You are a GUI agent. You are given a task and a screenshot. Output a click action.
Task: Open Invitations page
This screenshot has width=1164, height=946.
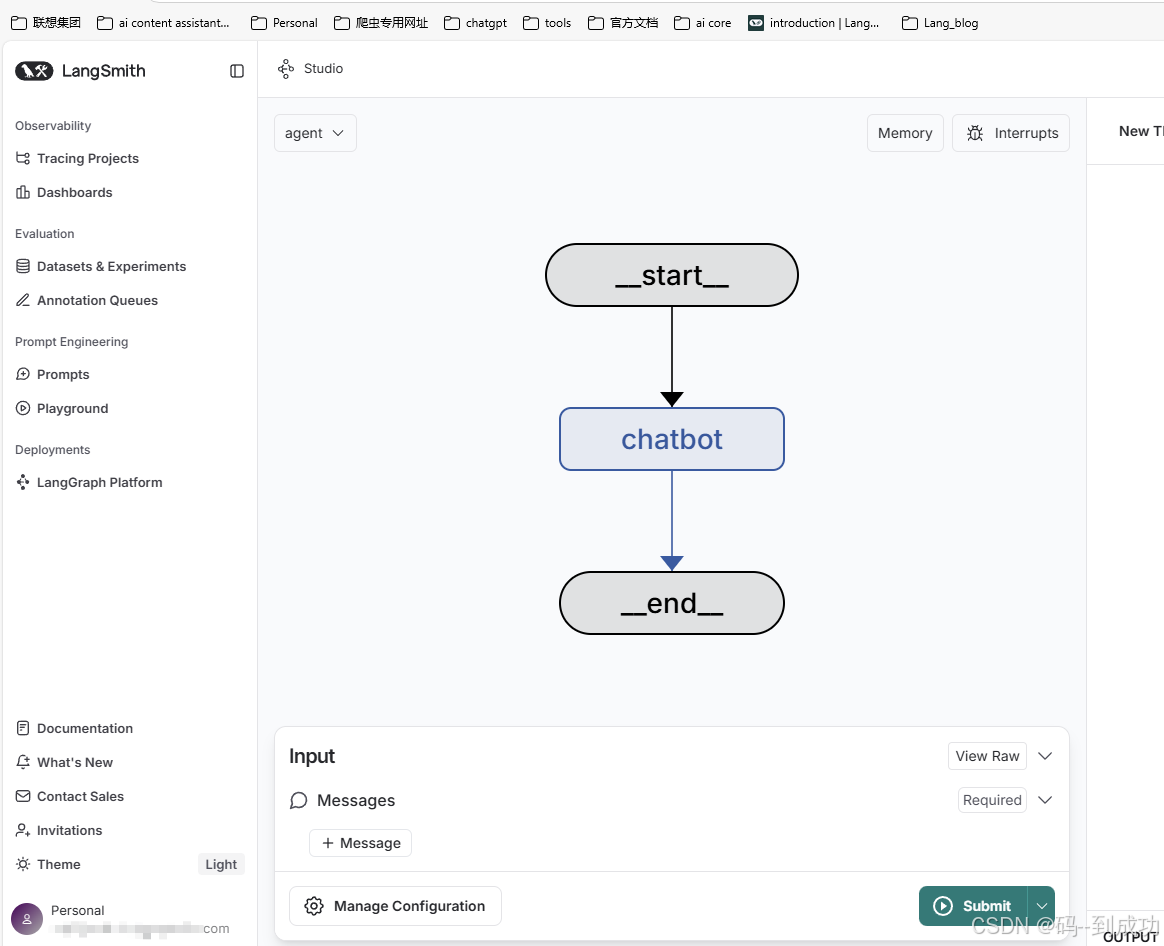click(x=70, y=830)
